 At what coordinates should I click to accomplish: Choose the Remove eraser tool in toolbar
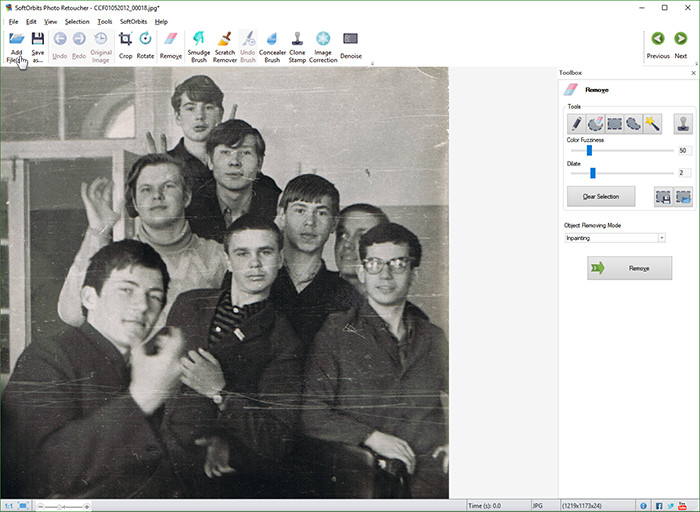(171, 39)
